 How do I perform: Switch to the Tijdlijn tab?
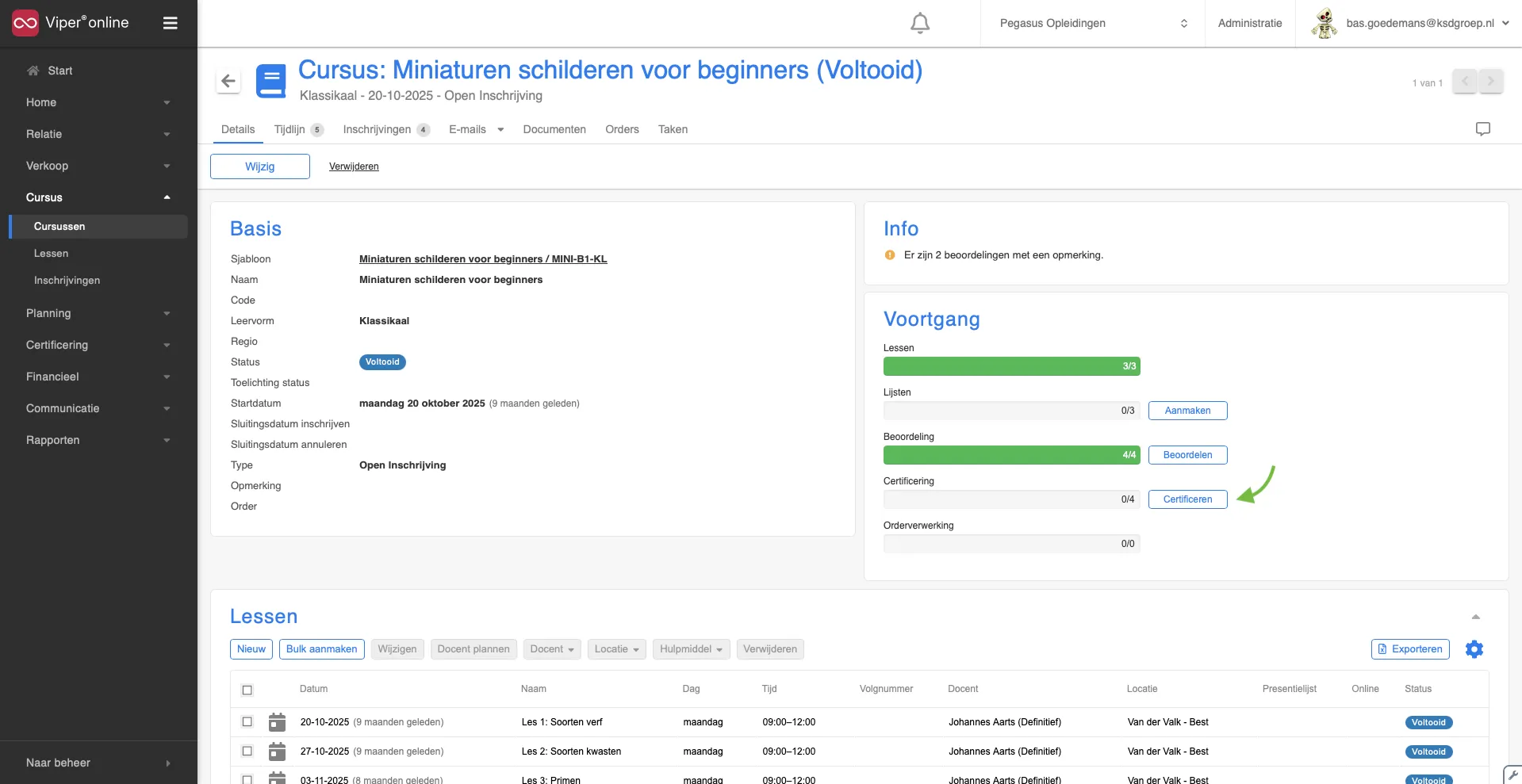299,129
